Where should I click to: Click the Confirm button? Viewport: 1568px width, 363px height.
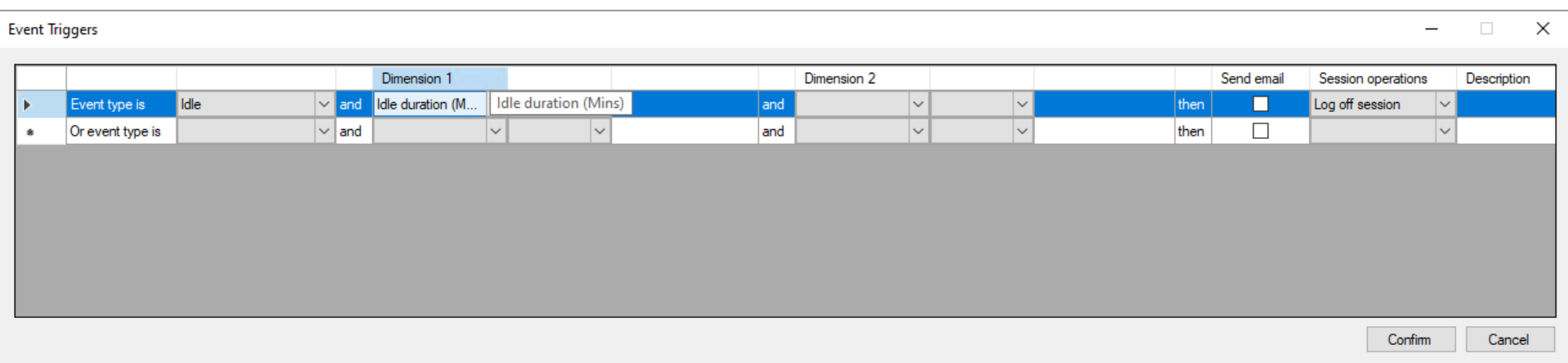point(1410,339)
